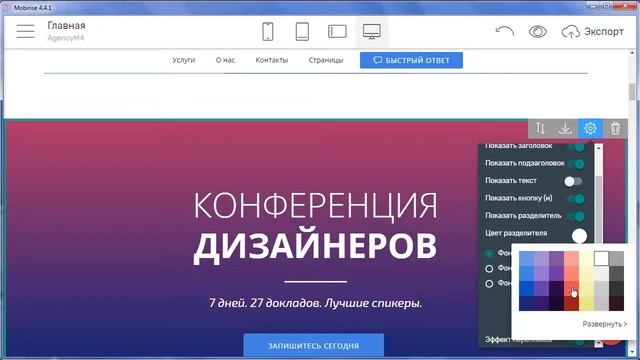The image size is (640, 360).
Task: Save block with download icon
Action: (x=565, y=128)
